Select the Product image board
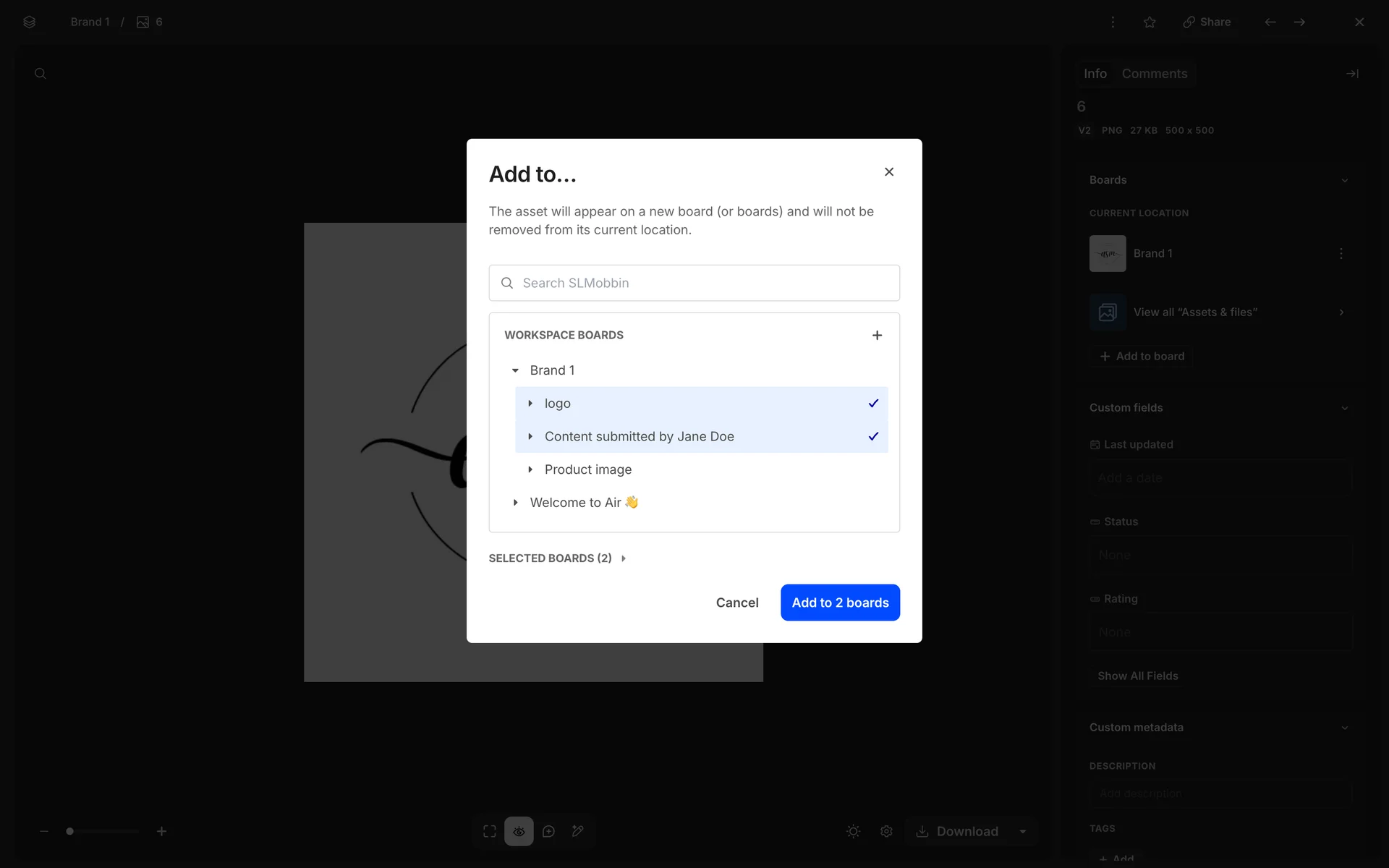 tap(587, 469)
